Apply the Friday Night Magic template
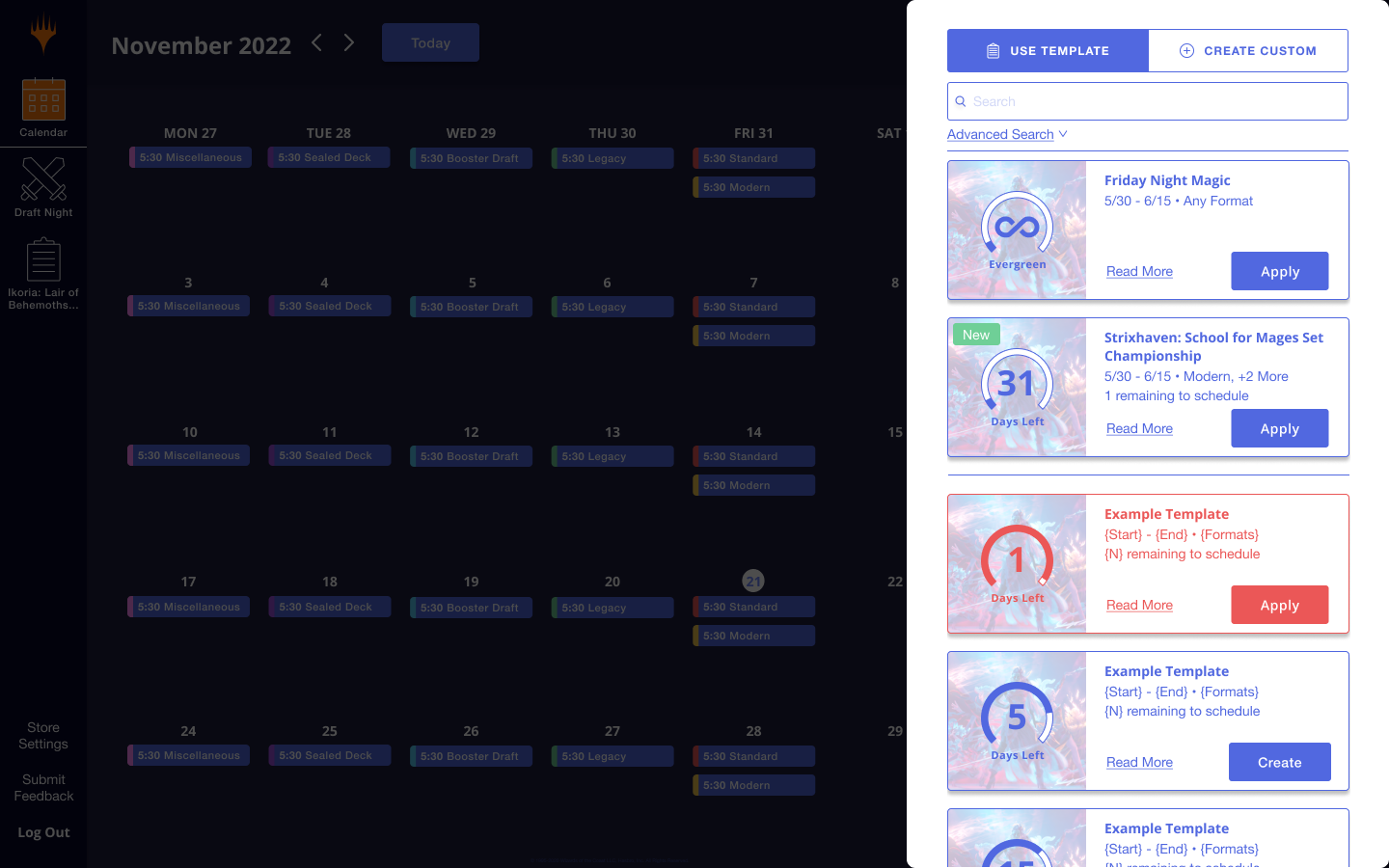 1280,271
